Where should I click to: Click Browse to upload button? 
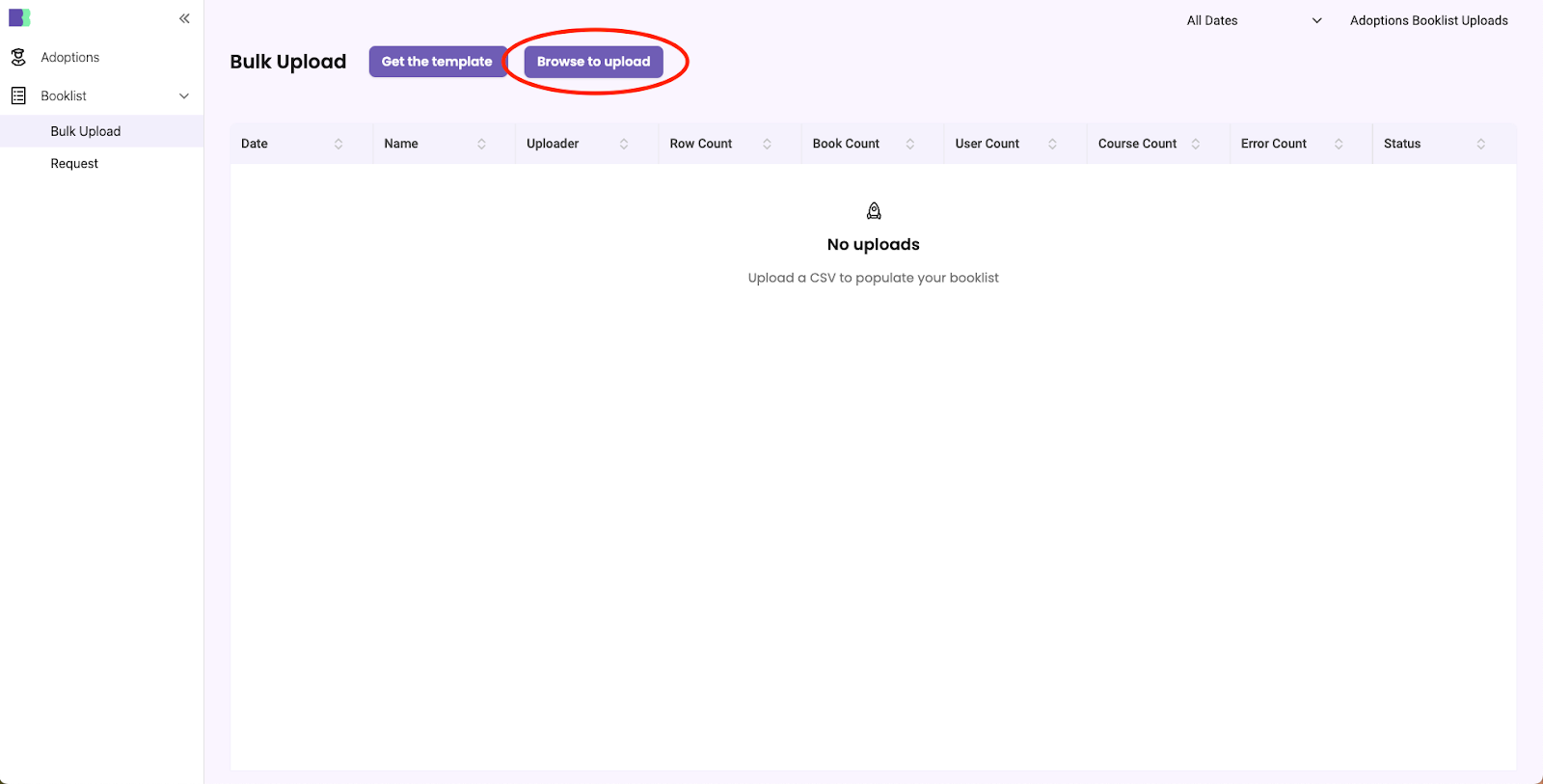tap(593, 62)
